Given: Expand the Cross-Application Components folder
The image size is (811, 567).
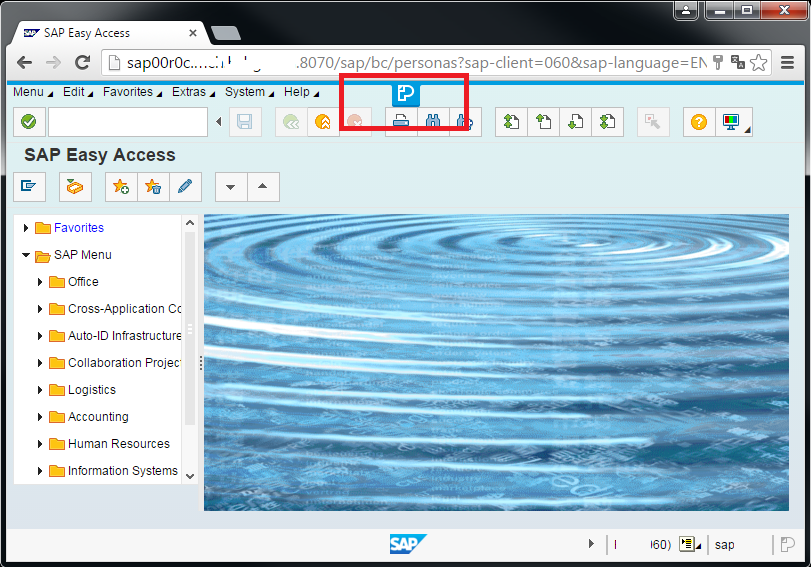Looking at the screenshot, I should [40, 309].
